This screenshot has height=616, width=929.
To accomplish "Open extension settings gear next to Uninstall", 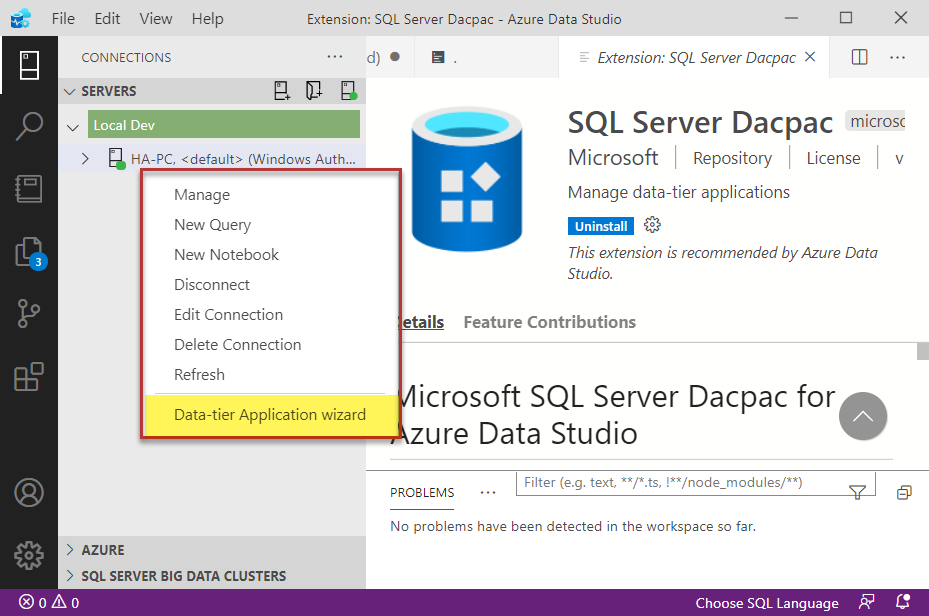I will (x=653, y=225).
